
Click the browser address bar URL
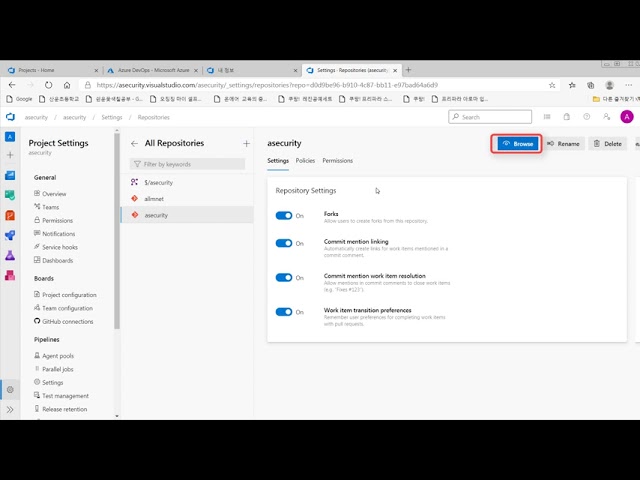coord(267,85)
